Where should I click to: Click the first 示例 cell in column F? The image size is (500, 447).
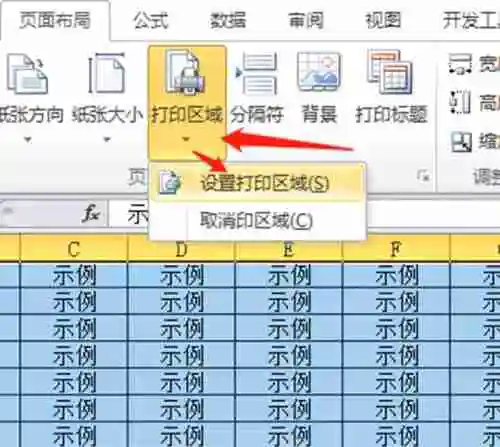click(396, 275)
